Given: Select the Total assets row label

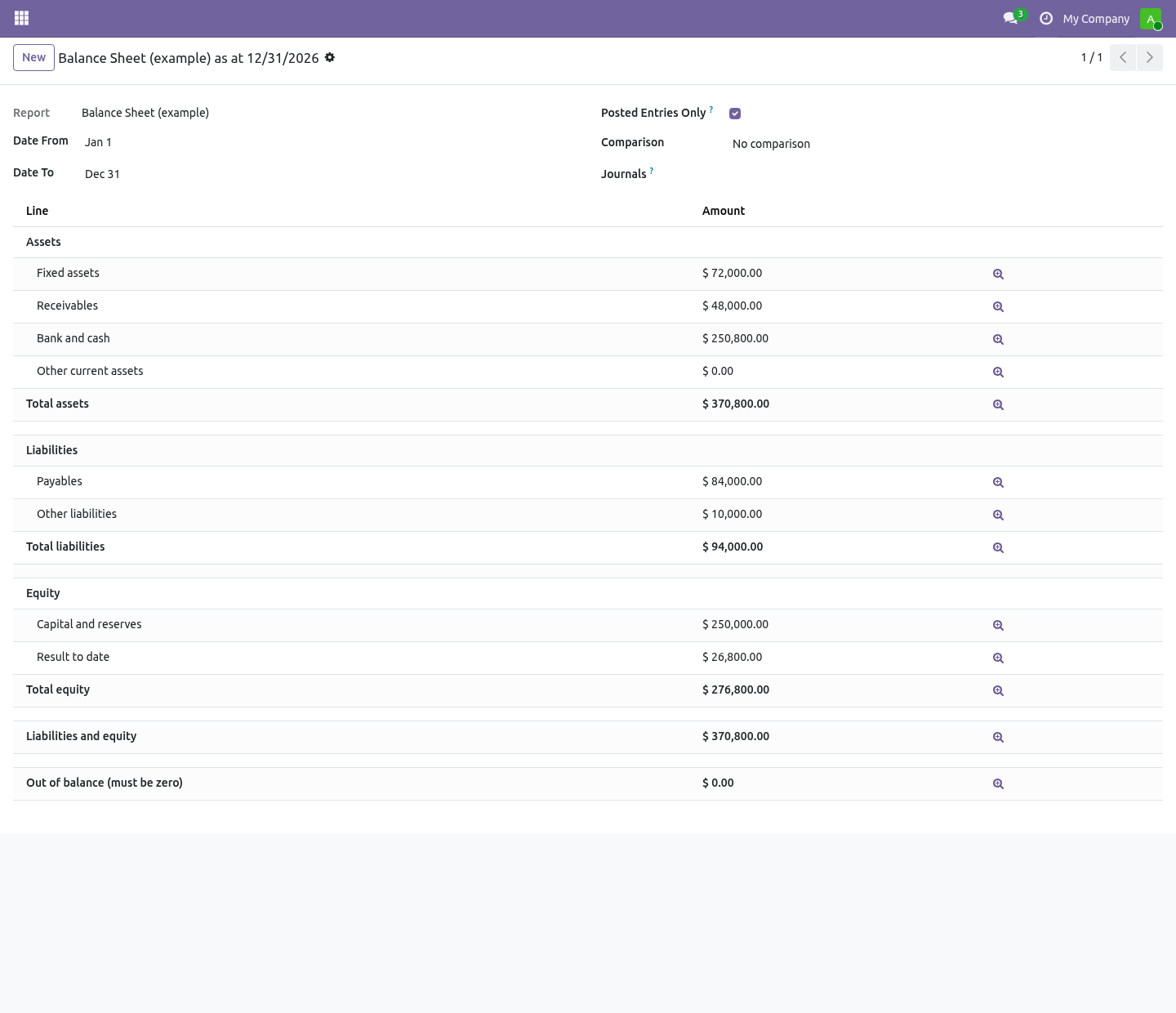Looking at the screenshot, I should click(57, 404).
